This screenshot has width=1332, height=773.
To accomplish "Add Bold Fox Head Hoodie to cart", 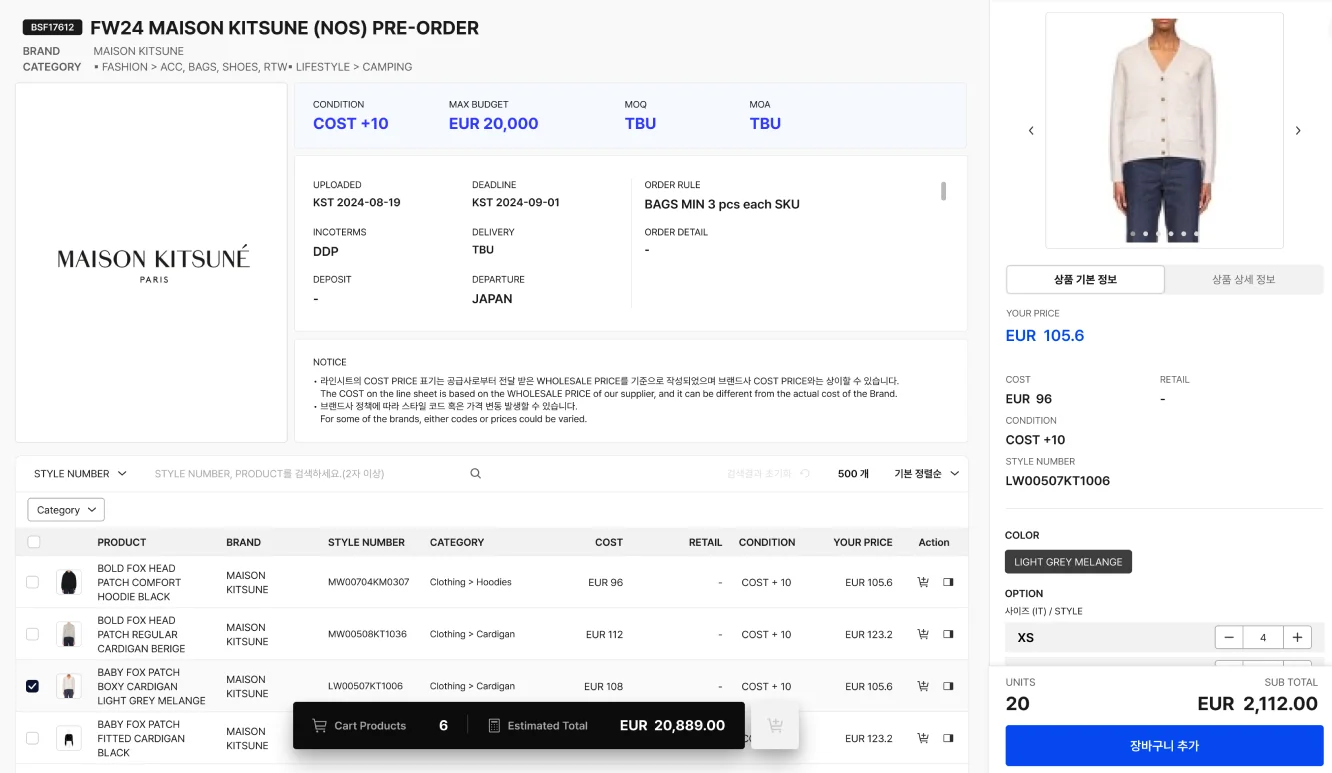I will (x=923, y=582).
